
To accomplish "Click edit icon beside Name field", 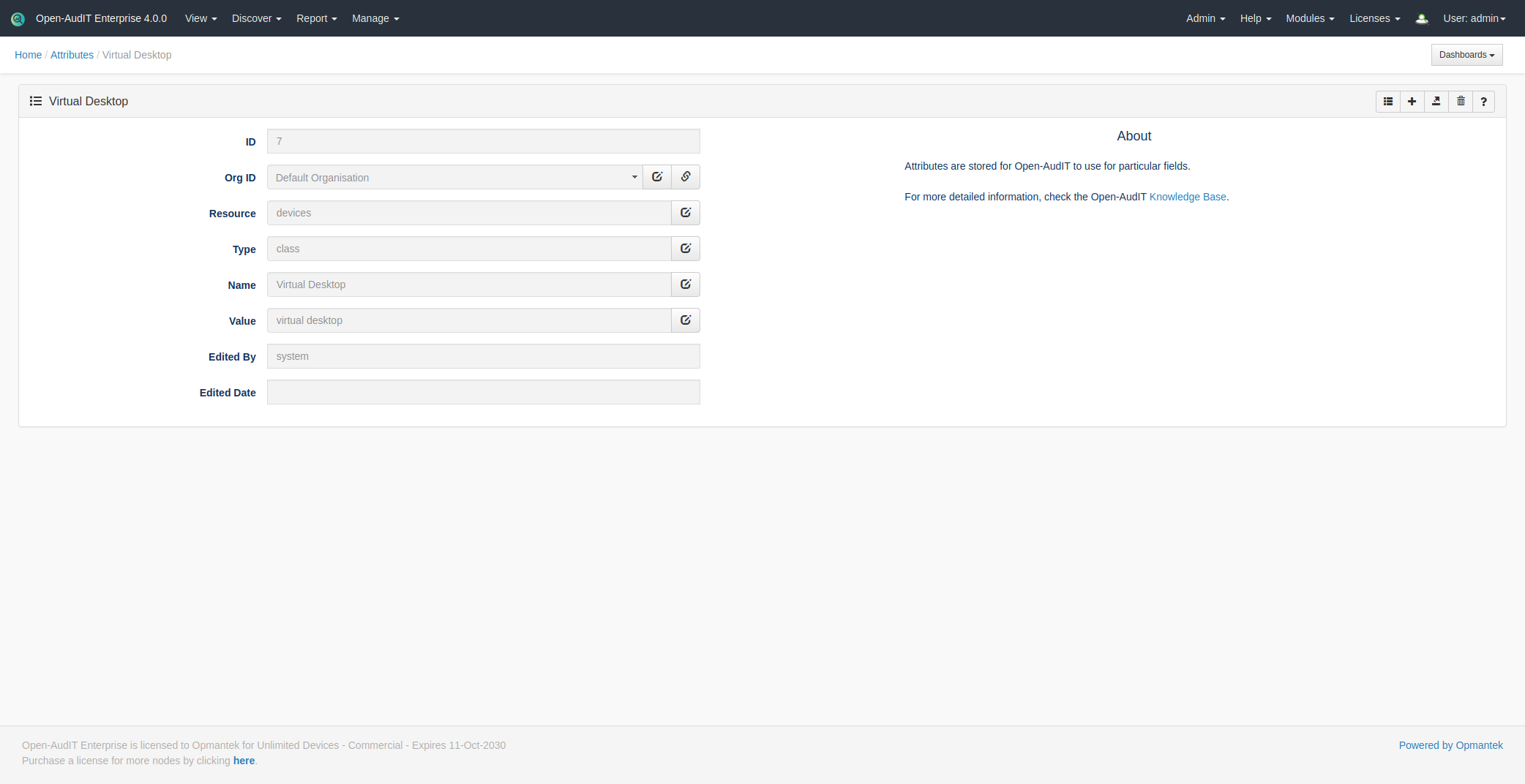I will point(686,284).
